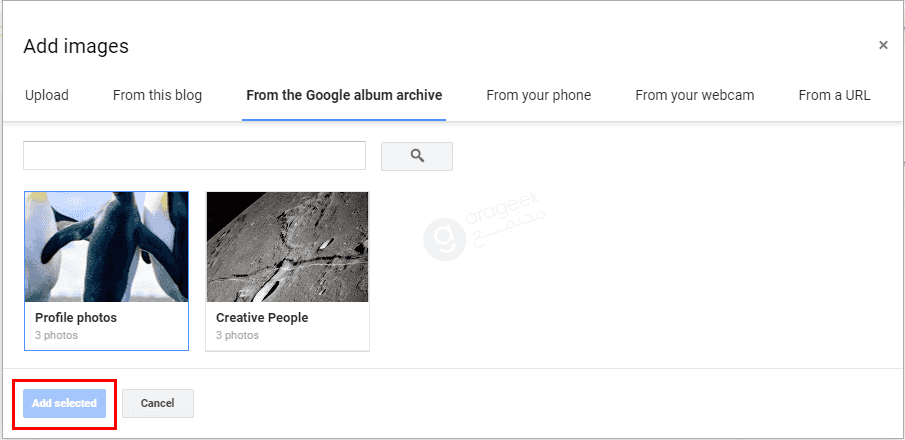
Task: Click the photo count under Profile photos
Action: click(x=56, y=335)
